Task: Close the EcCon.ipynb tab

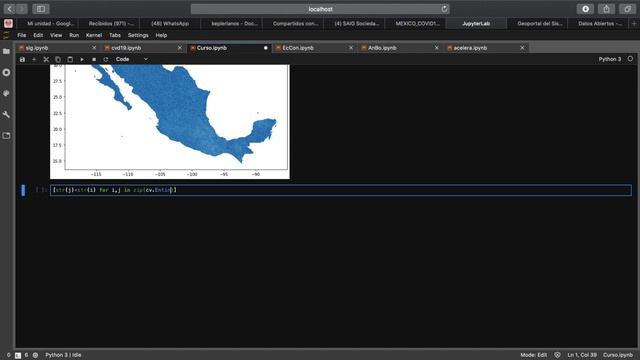Action: tap(351, 48)
